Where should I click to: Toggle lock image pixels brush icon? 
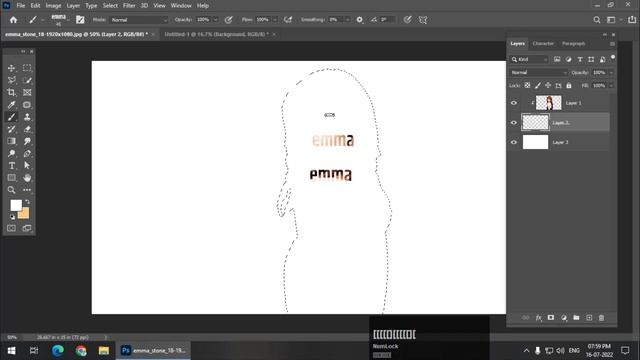coord(538,85)
